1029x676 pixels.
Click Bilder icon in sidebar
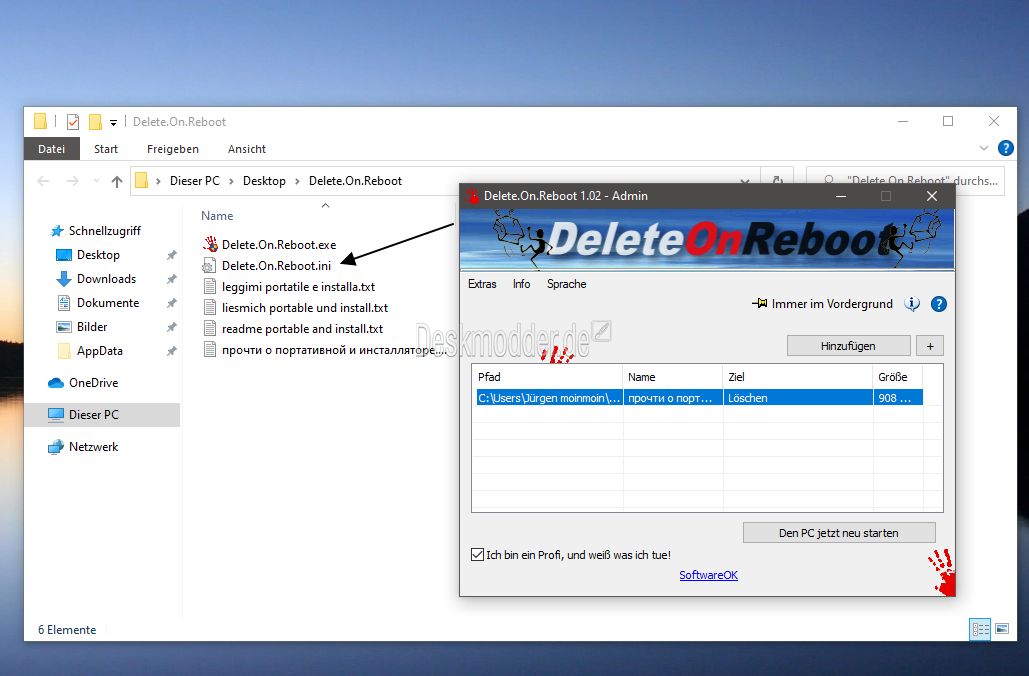tap(64, 327)
